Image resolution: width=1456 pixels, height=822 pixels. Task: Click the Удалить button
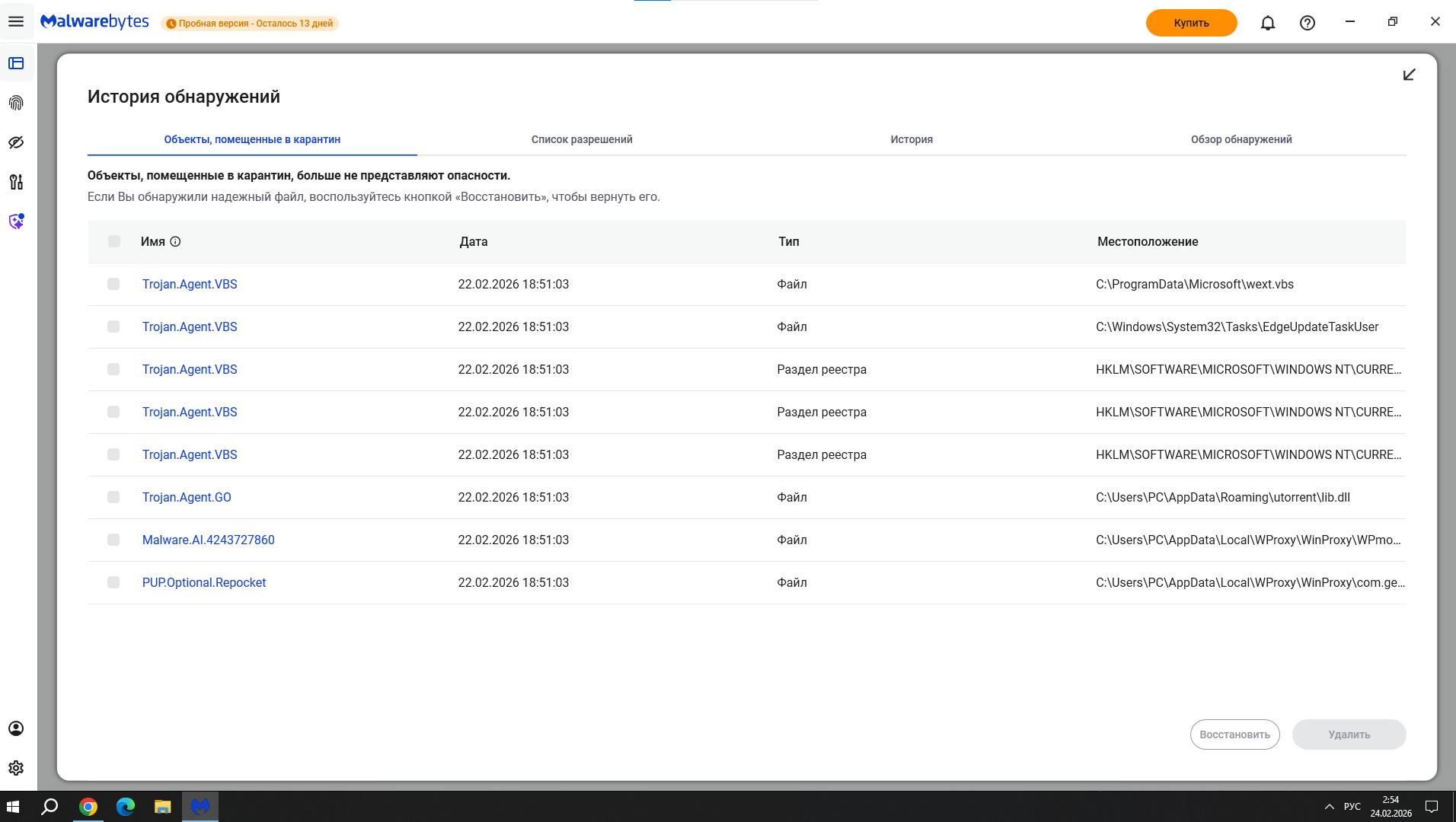pyautogui.click(x=1349, y=734)
